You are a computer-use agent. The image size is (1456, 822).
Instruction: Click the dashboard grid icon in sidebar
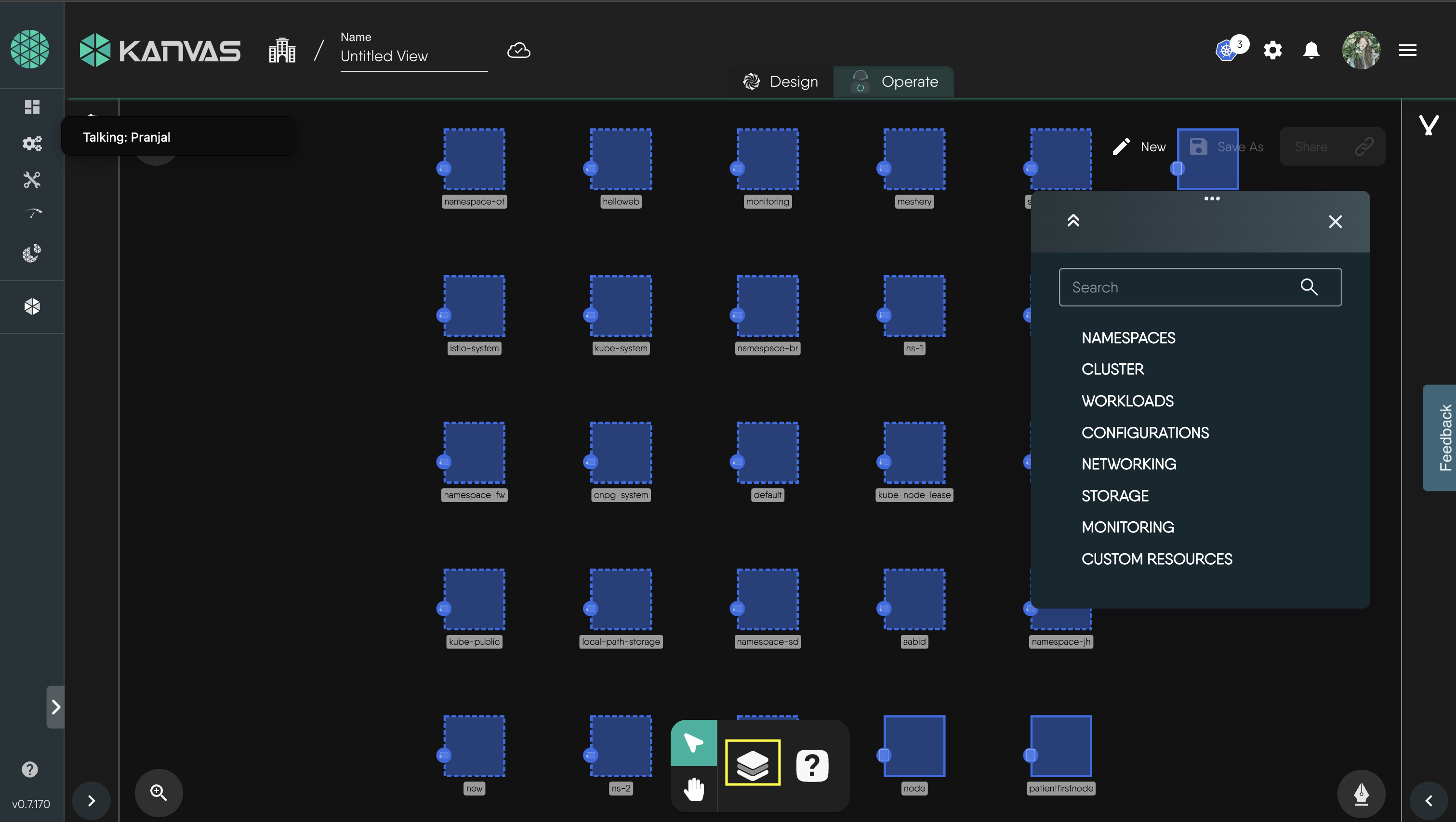(x=32, y=107)
